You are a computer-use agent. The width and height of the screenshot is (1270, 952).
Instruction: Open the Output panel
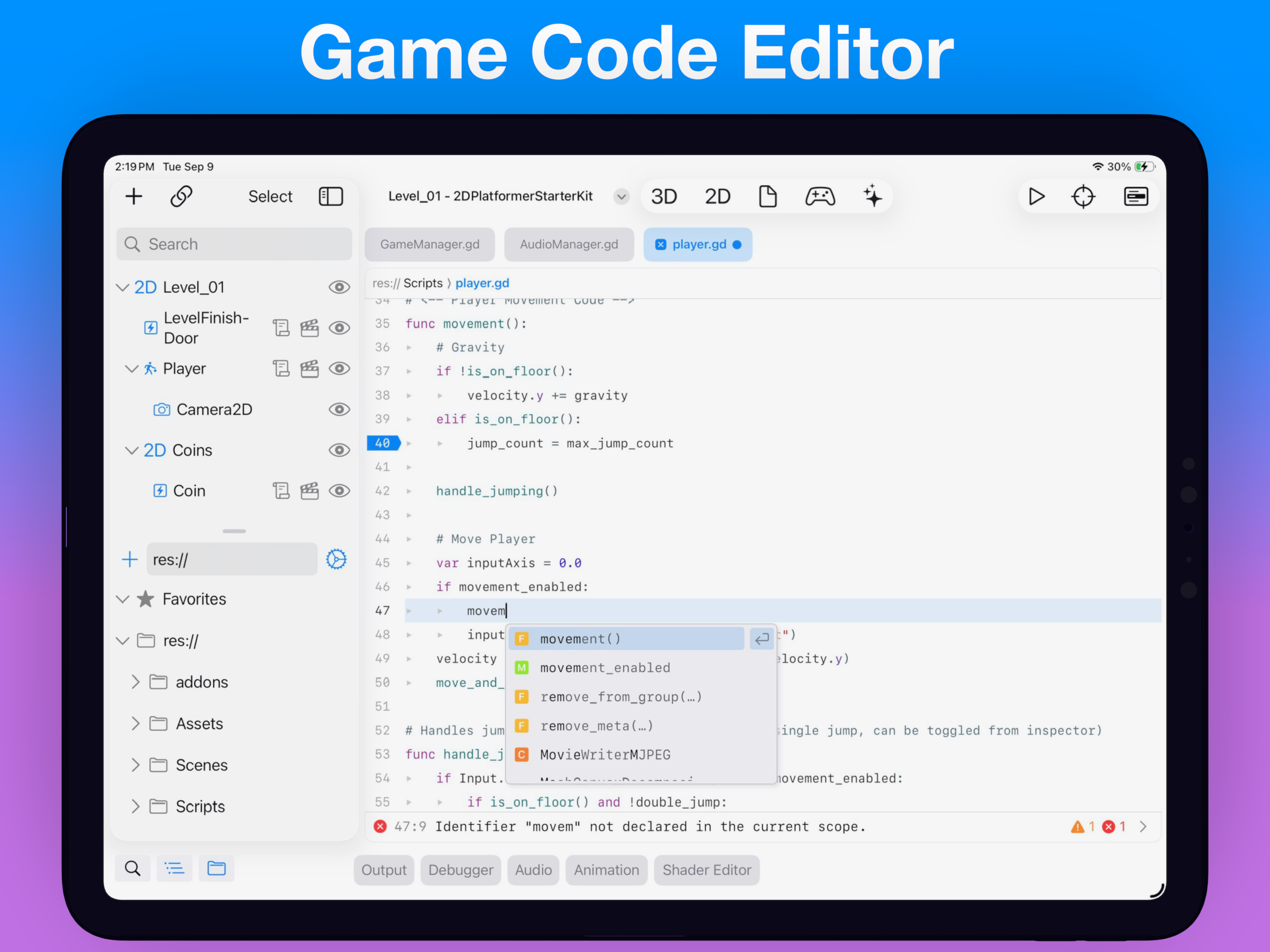click(x=384, y=870)
